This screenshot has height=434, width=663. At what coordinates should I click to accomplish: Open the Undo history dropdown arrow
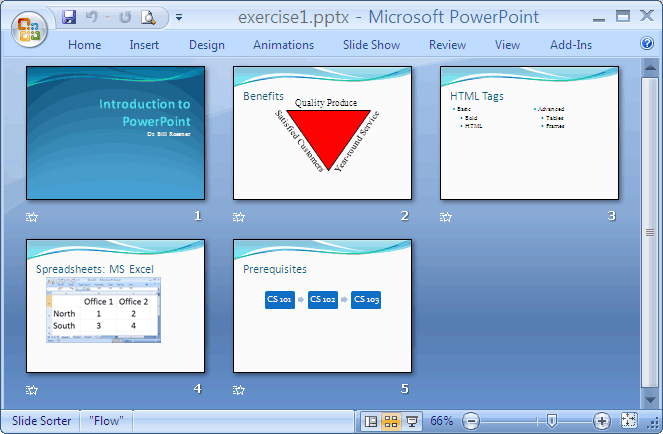click(x=107, y=17)
